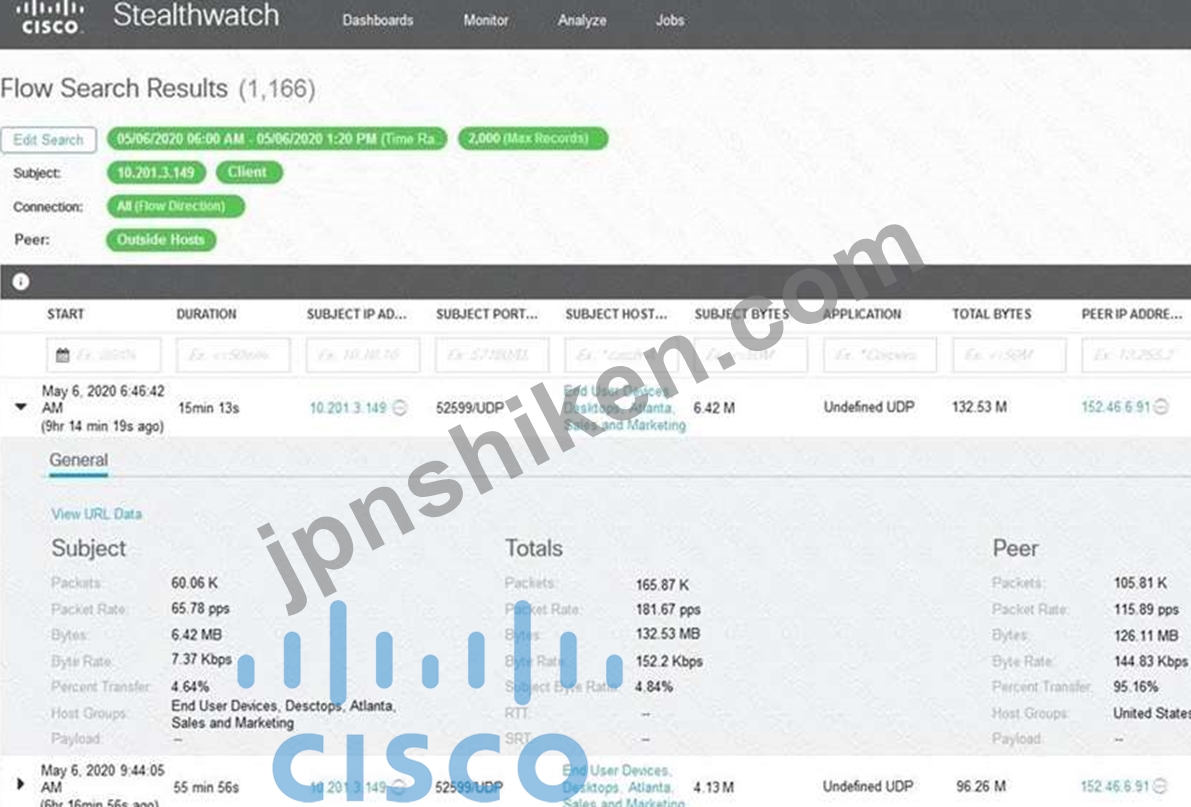Click the "Flow Search Results" page heading
The width and height of the screenshot is (1191, 807).
coord(114,89)
